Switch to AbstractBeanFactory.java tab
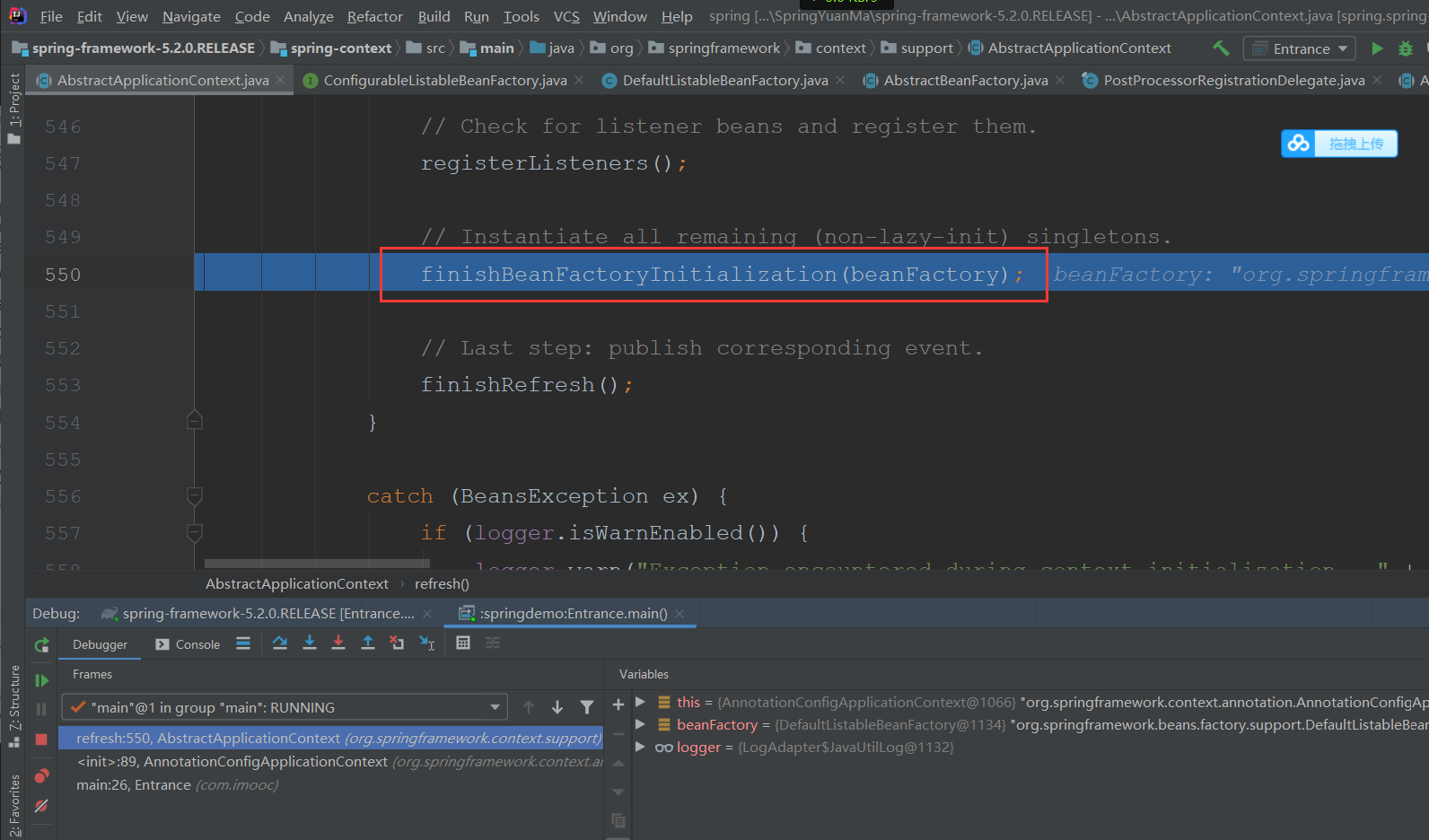 [x=966, y=81]
